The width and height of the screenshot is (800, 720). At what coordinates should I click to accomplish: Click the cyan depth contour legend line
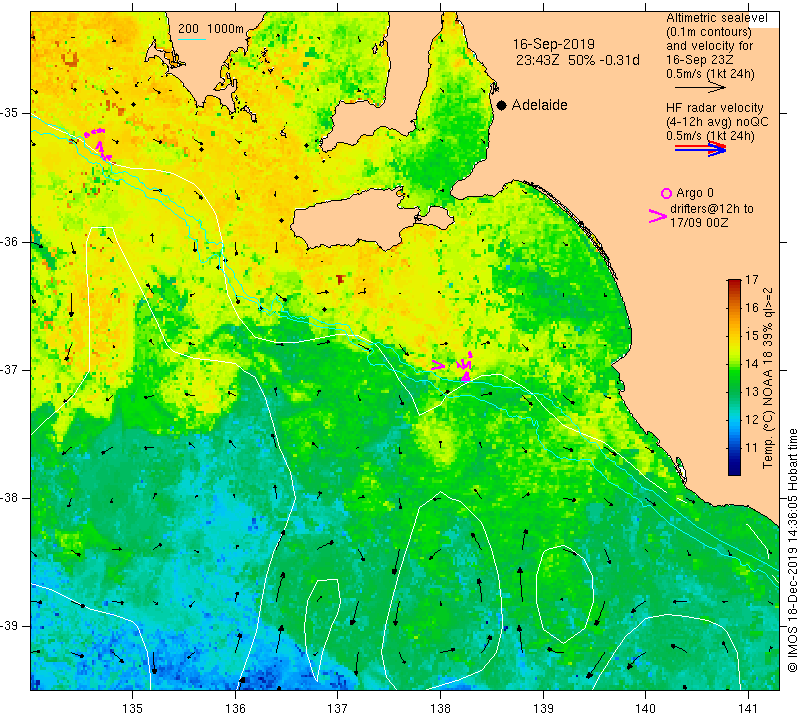(191, 39)
